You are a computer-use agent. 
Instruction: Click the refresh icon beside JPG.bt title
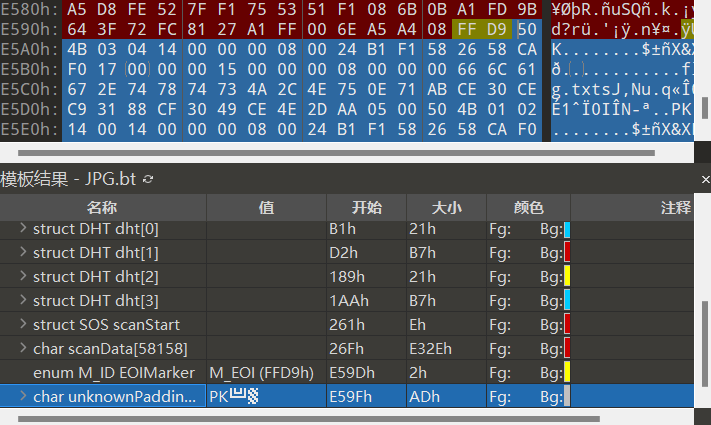point(149,179)
